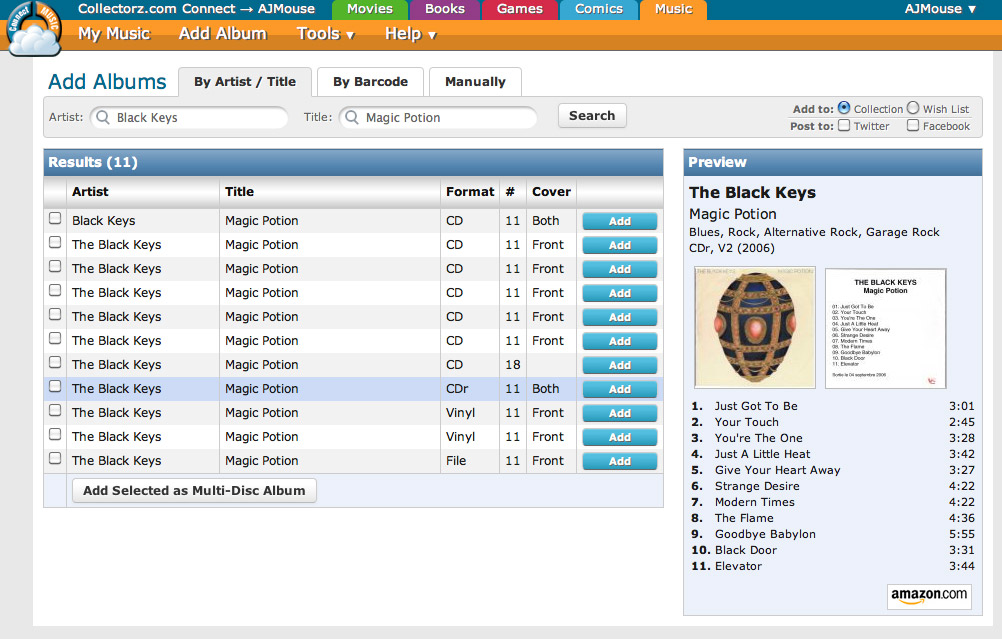1002x639 pixels.
Task: Check the box for the 18-track CD row
Action: [x=55, y=362]
